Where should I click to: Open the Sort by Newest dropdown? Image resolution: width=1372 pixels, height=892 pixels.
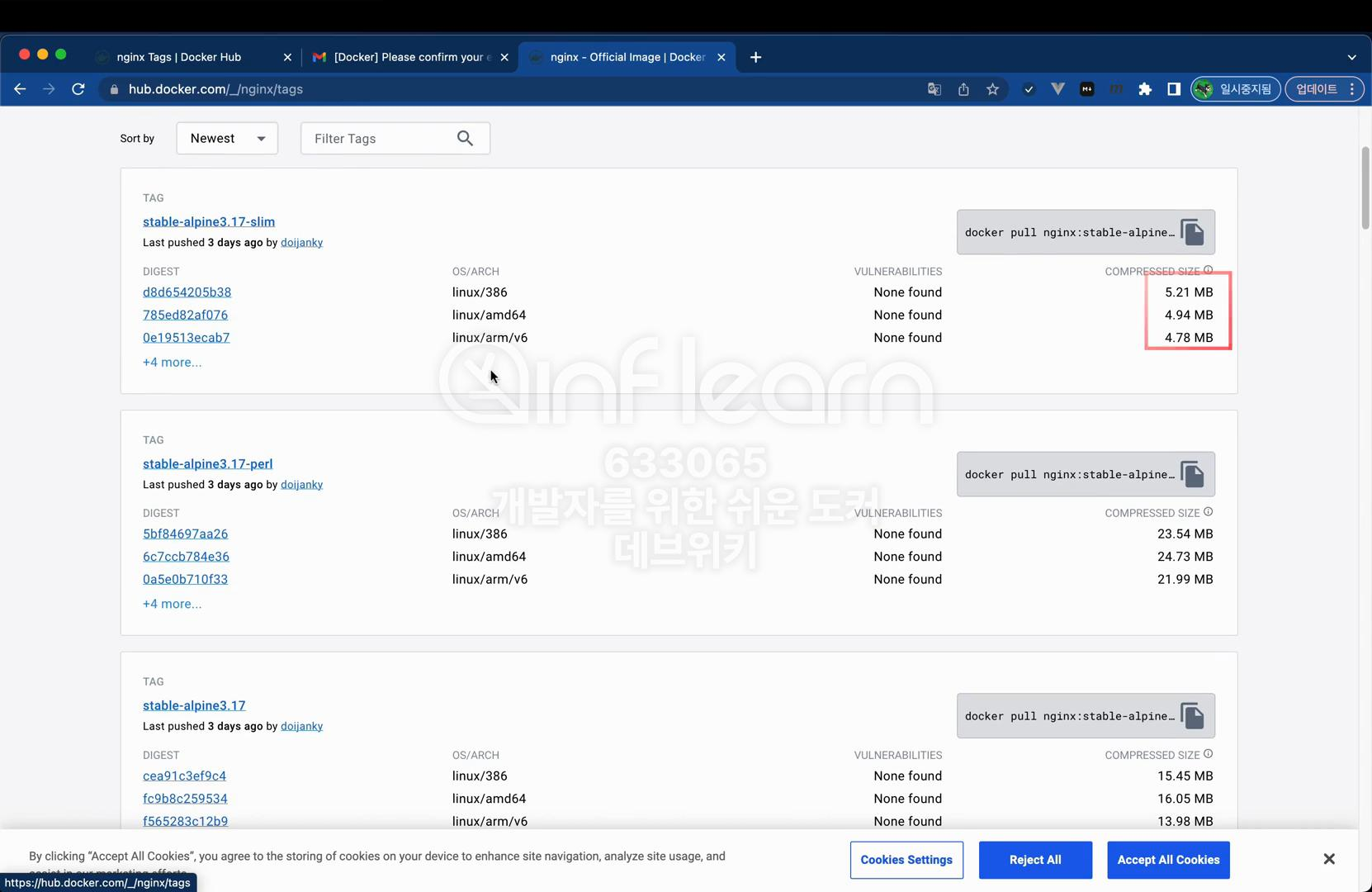(x=227, y=139)
